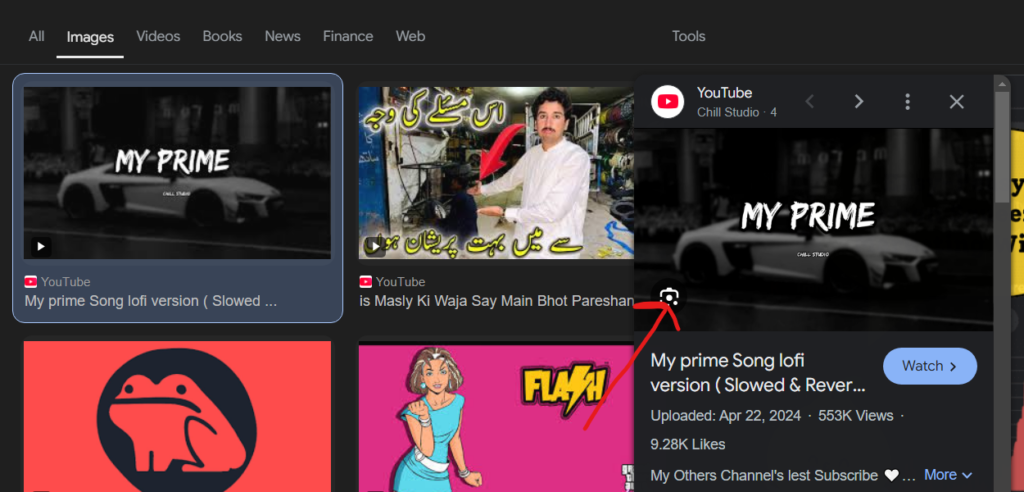Open pink Flash cartoon woman image
Viewport: 1024px width, 492px height.
pos(496,418)
